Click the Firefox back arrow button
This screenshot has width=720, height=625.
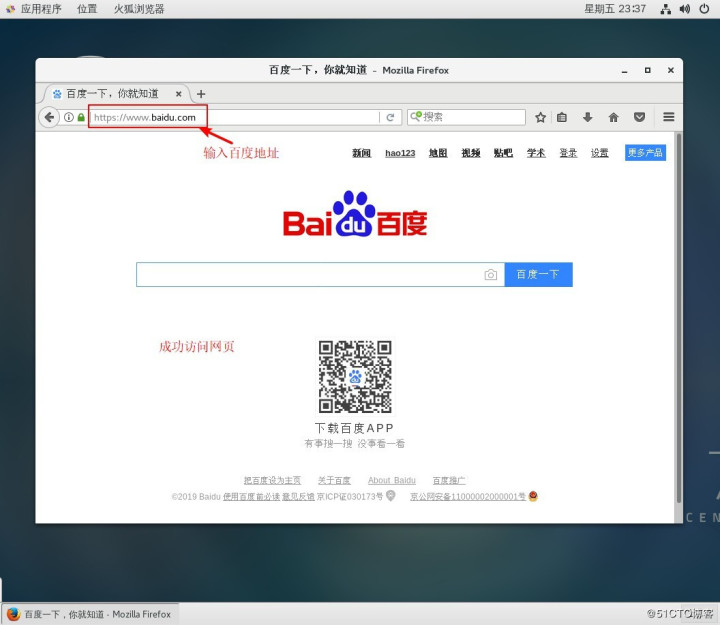[49, 117]
